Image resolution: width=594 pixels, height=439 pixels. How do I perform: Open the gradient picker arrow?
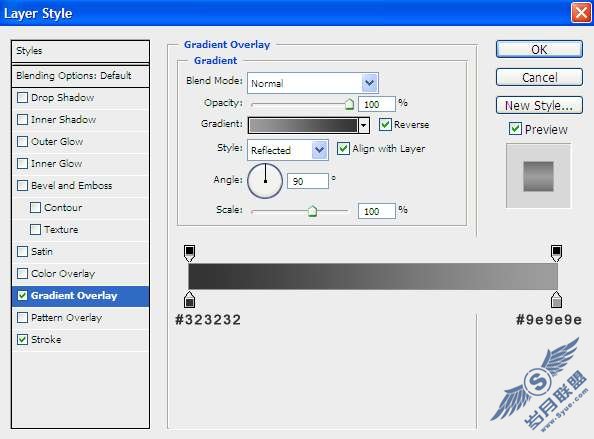tap(364, 125)
